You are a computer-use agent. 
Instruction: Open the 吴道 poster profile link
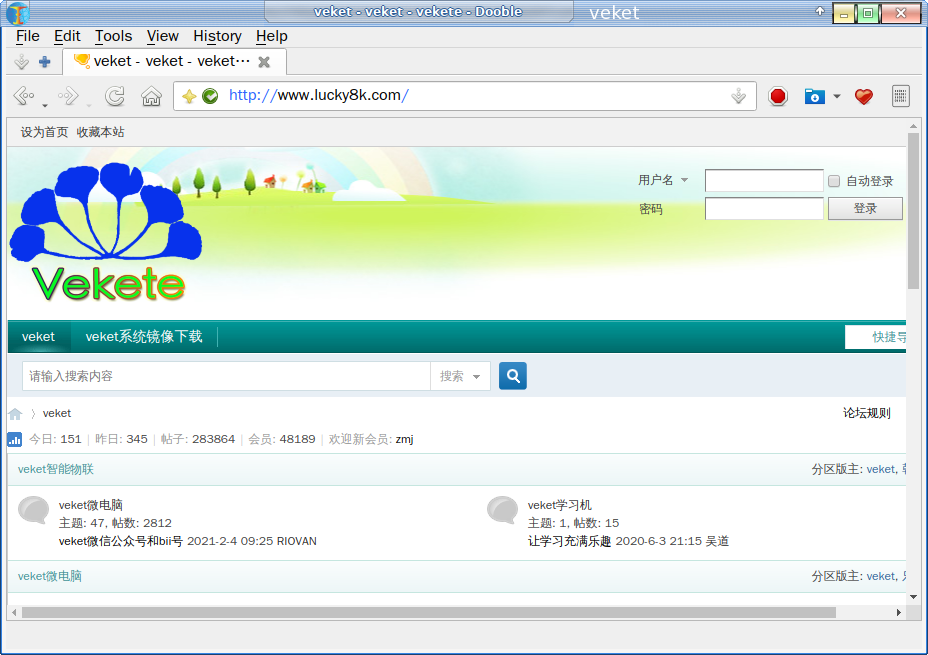(717, 541)
